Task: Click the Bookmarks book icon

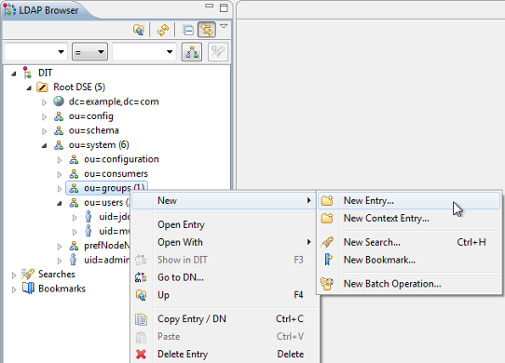Action: pyautogui.click(x=28, y=288)
